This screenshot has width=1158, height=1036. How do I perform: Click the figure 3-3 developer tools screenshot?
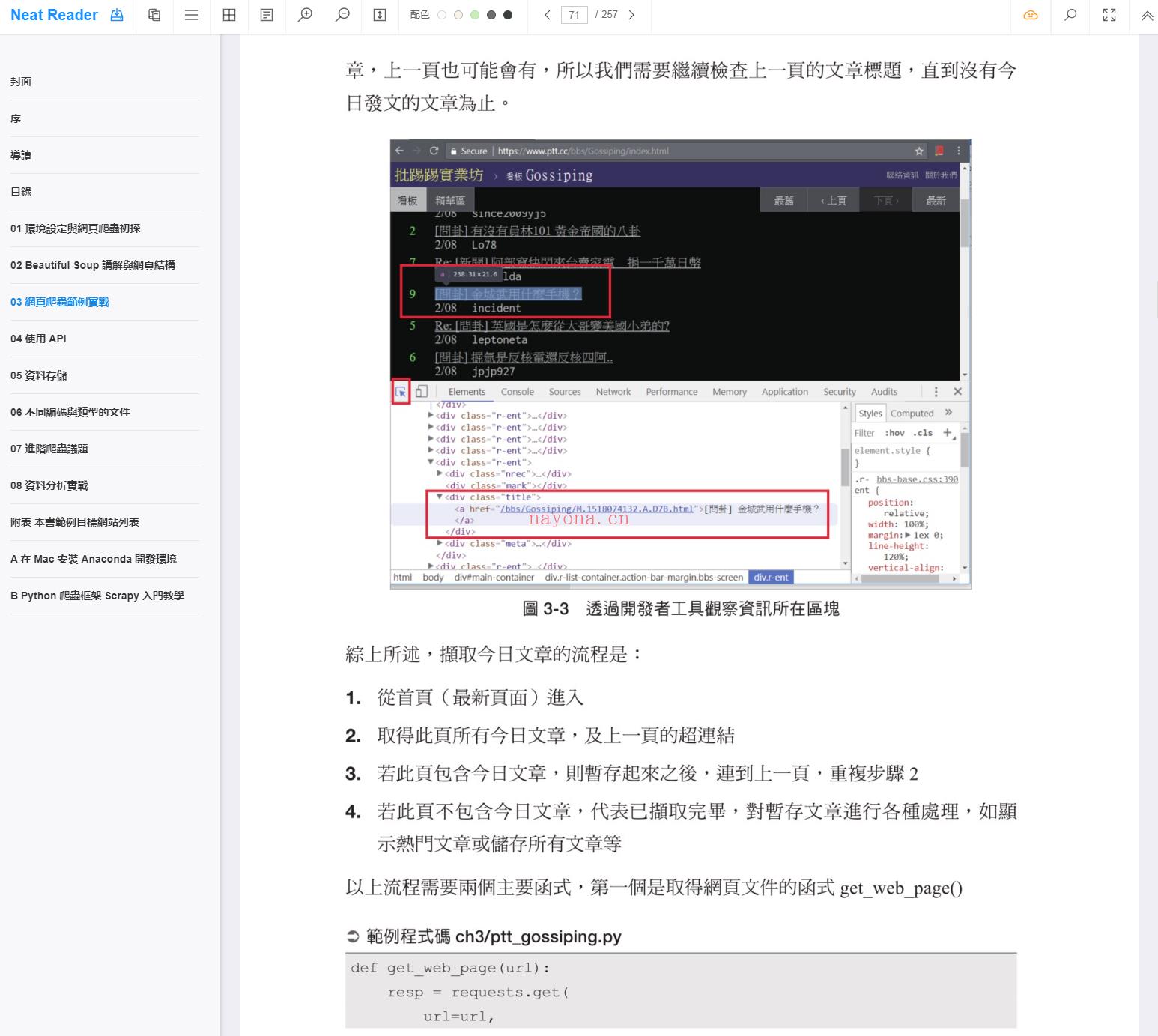[681, 364]
